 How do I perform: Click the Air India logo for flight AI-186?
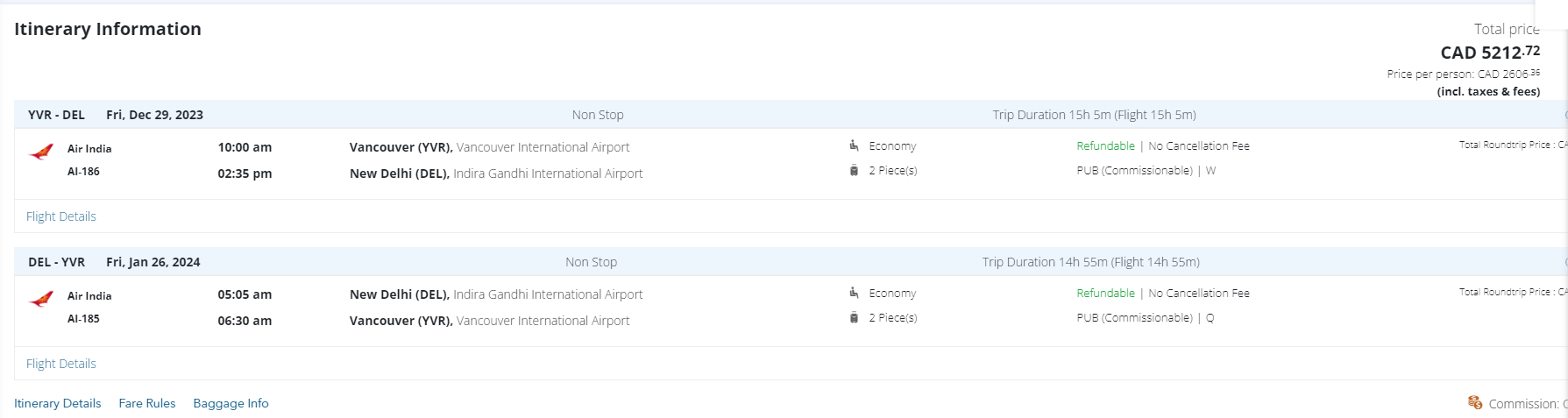41,152
